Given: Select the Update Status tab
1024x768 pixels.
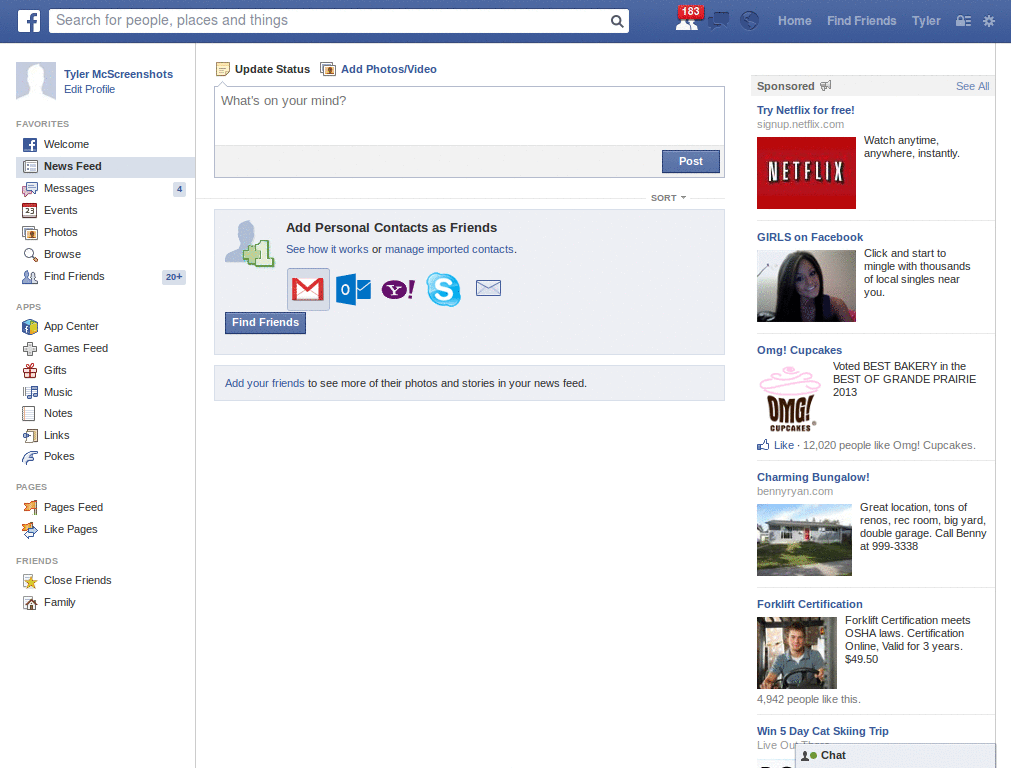Looking at the screenshot, I should tap(263, 69).
